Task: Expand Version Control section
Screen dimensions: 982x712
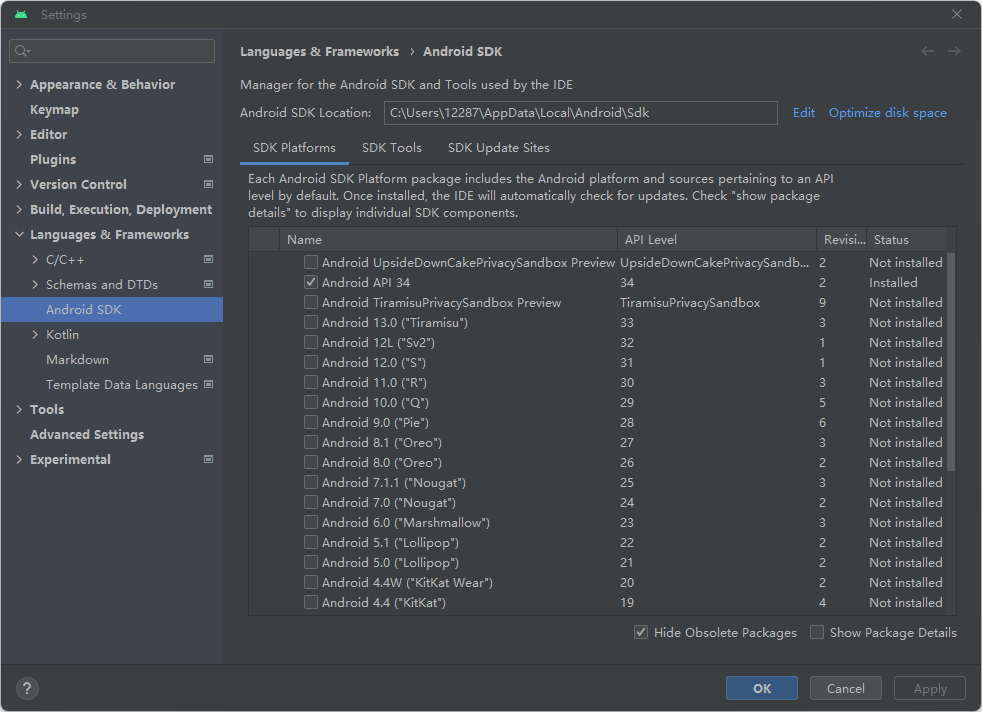Action: point(19,185)
